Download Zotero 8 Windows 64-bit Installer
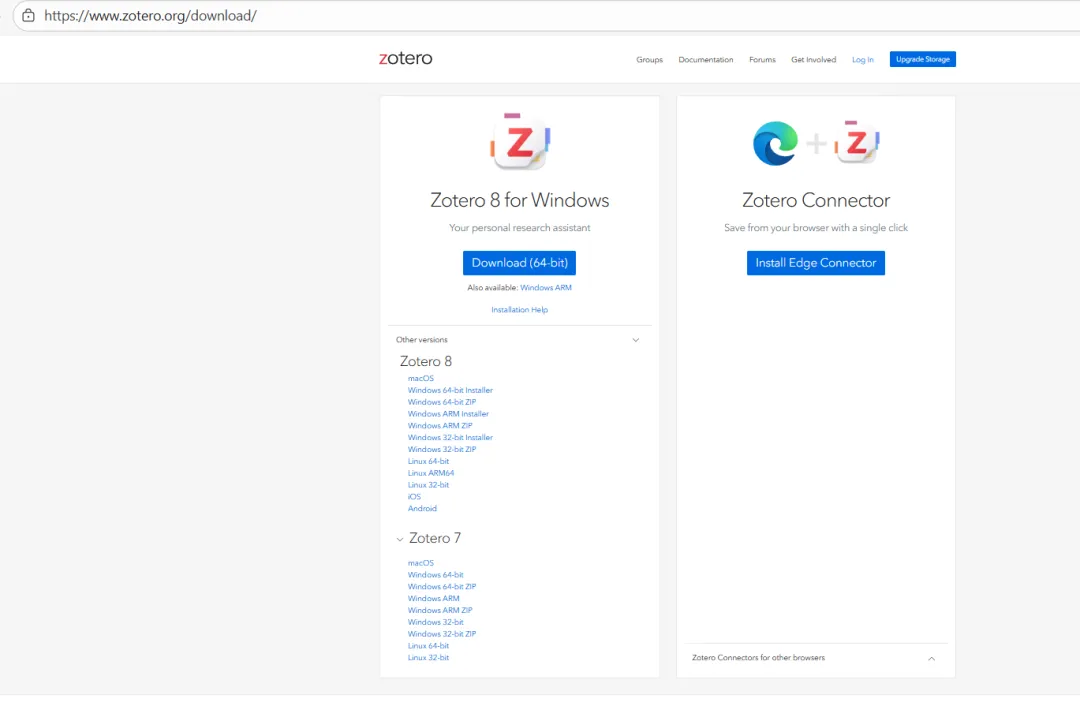This screenshot has height=721, width=1080. coord(450,390)
